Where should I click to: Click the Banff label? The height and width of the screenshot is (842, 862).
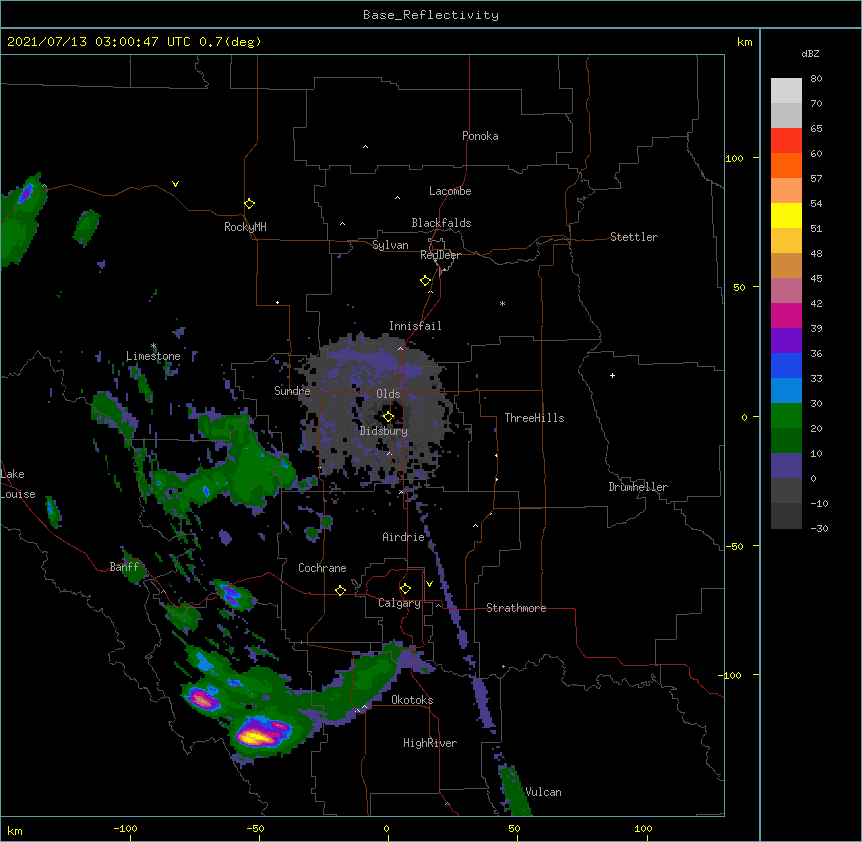(x=124, y=567)
